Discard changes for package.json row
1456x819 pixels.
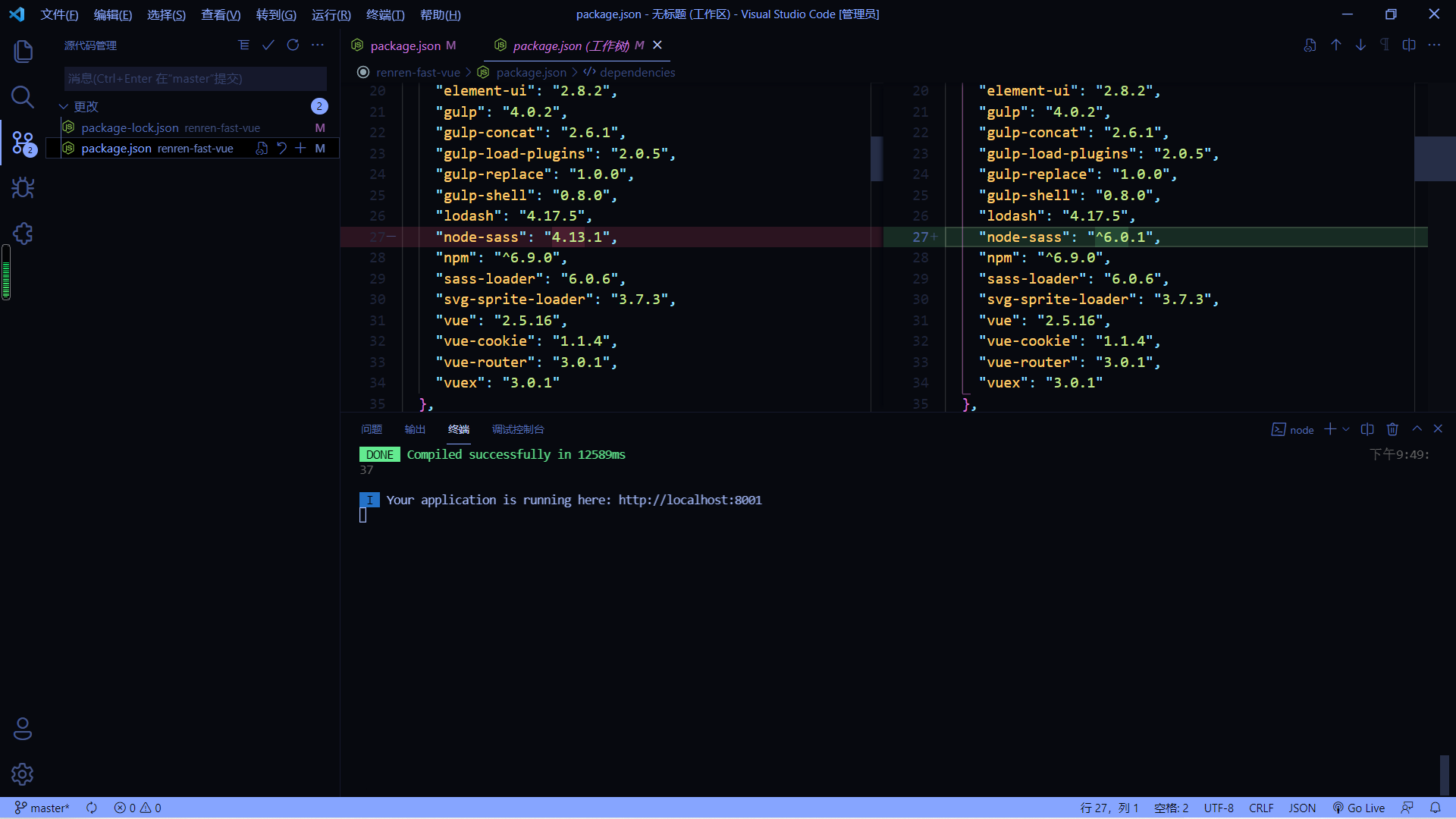pyautogui.click(x=281, y=148)
